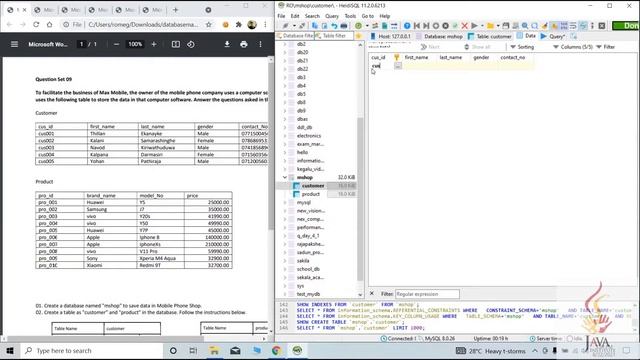The width and height of the screenshot is (640, 360).
Task: Expand the electronics database node
Action: (x=285, y=136)
